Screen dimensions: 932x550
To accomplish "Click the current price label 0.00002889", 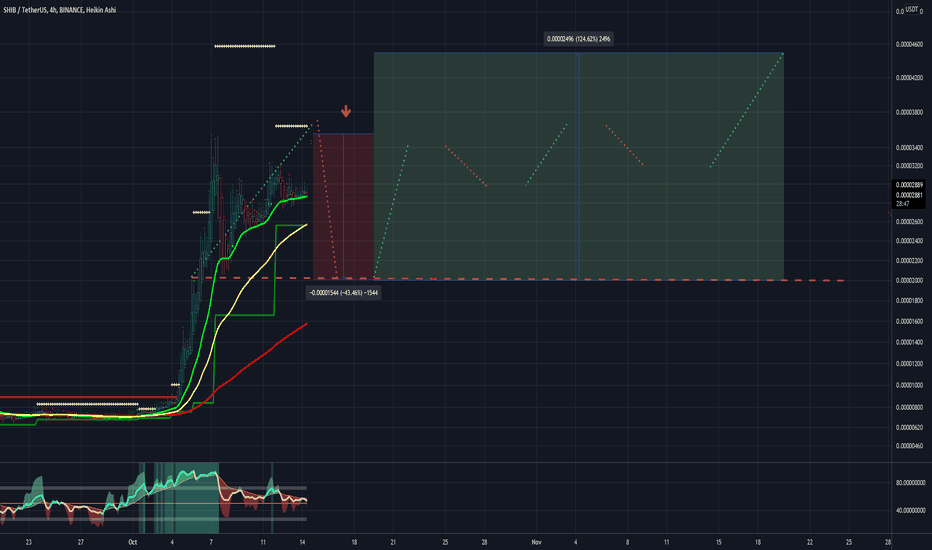I will [909, 185].
